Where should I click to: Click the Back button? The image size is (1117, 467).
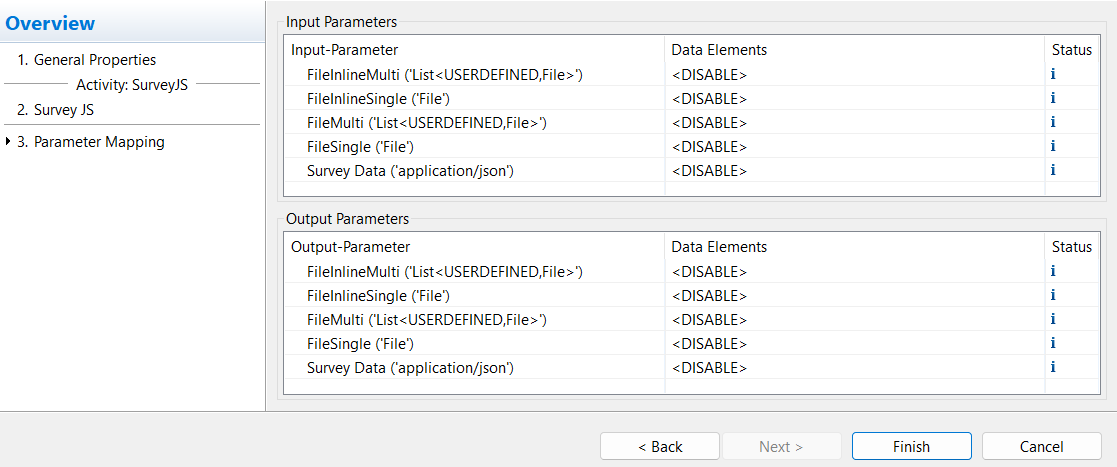coord(659,446)
